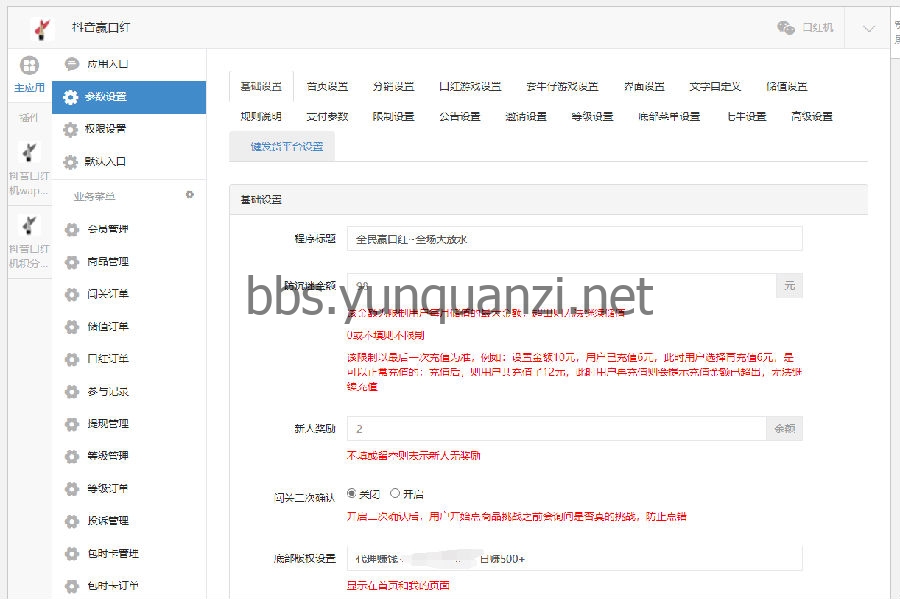Select 关闭 for 闯关二次确认
900x599 pixels.
pyautogui.click(x=352, y=493)
